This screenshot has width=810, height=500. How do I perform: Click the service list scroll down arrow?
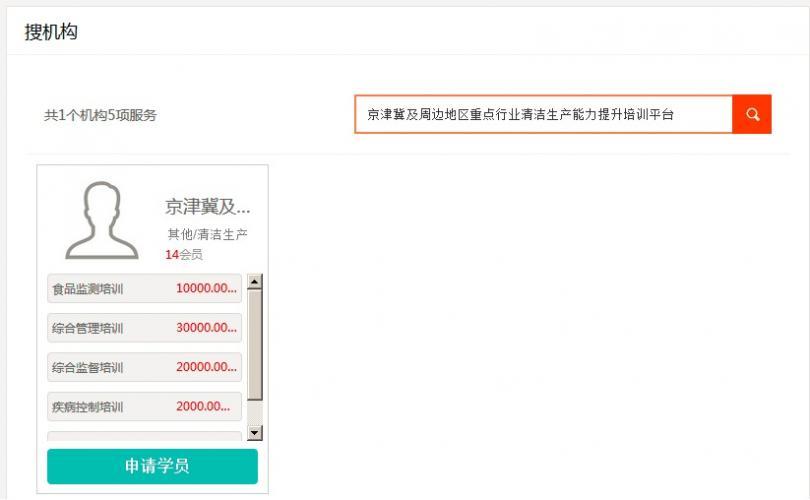coord(255,433)
